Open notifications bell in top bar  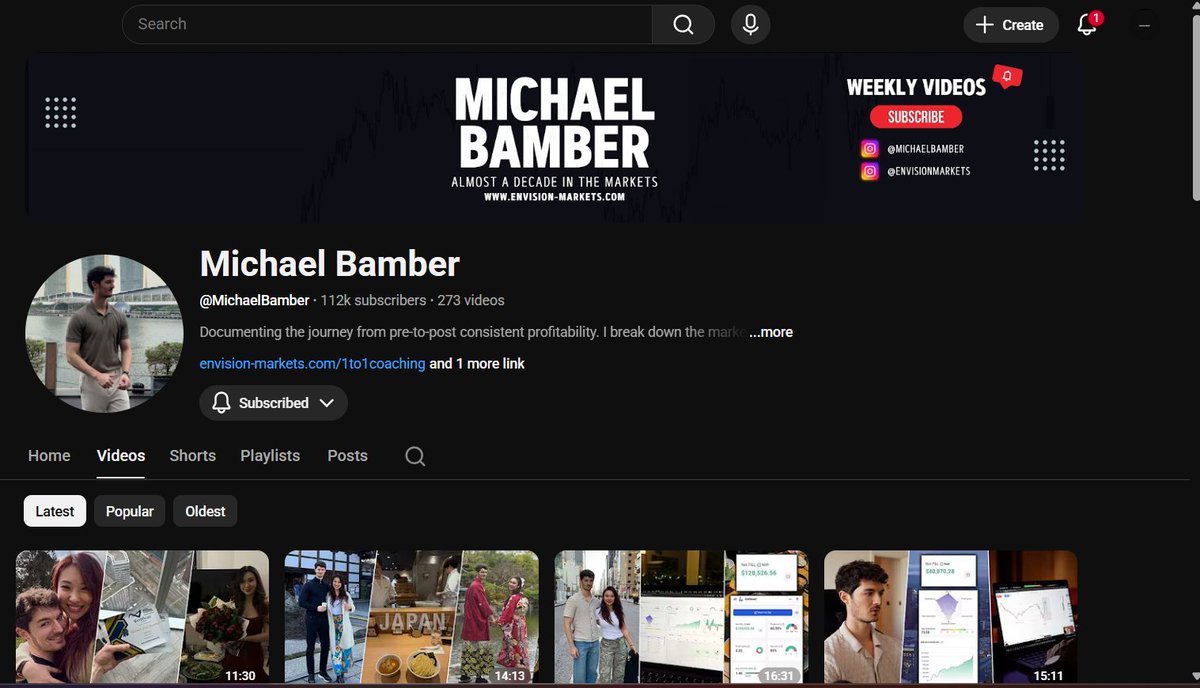coord(1087,24)
